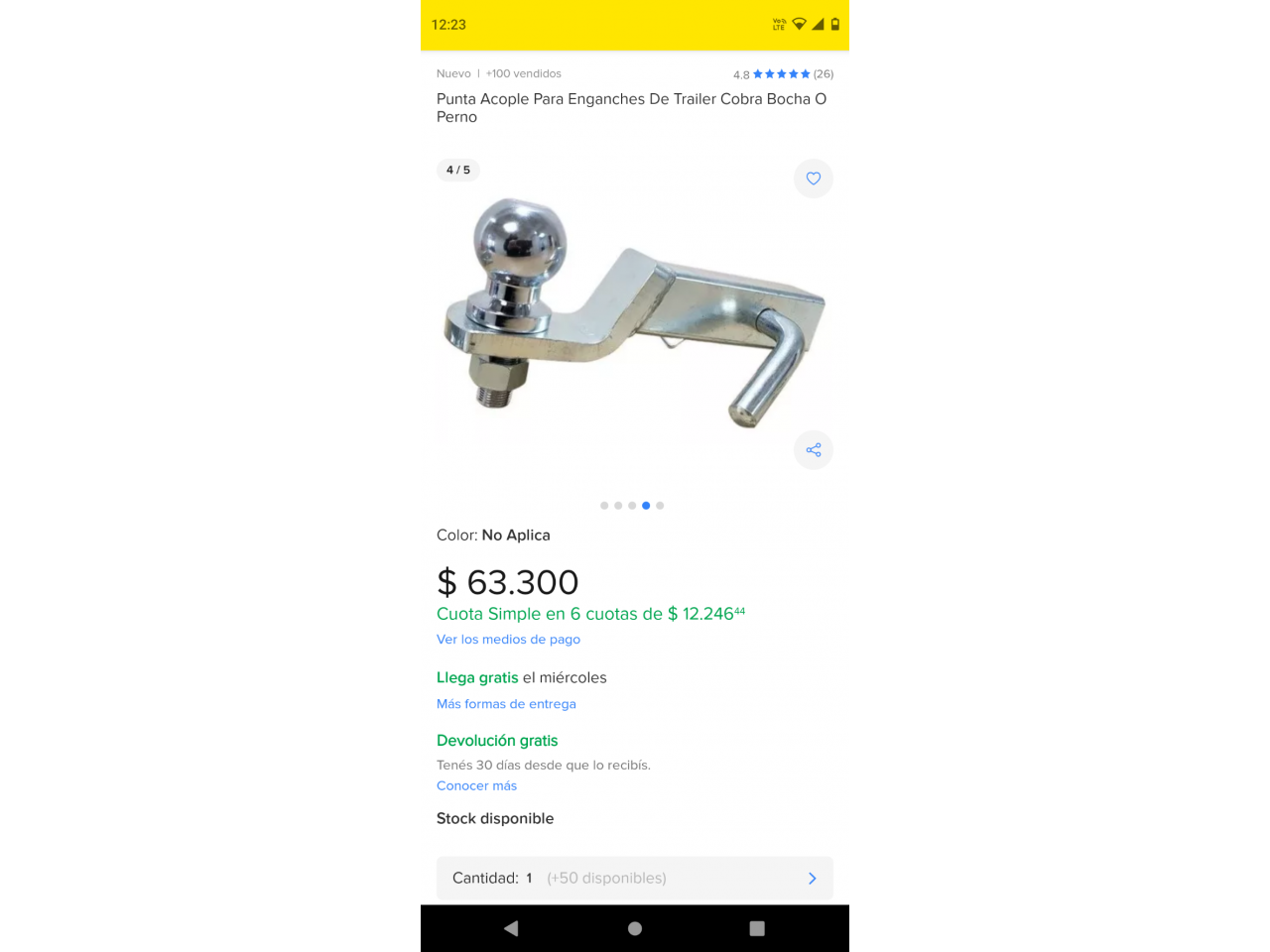This screenshot has width=1270, height=952.
Task: Tap the share icon on product image
Action: pyautogui.click(x=814, y=450)
